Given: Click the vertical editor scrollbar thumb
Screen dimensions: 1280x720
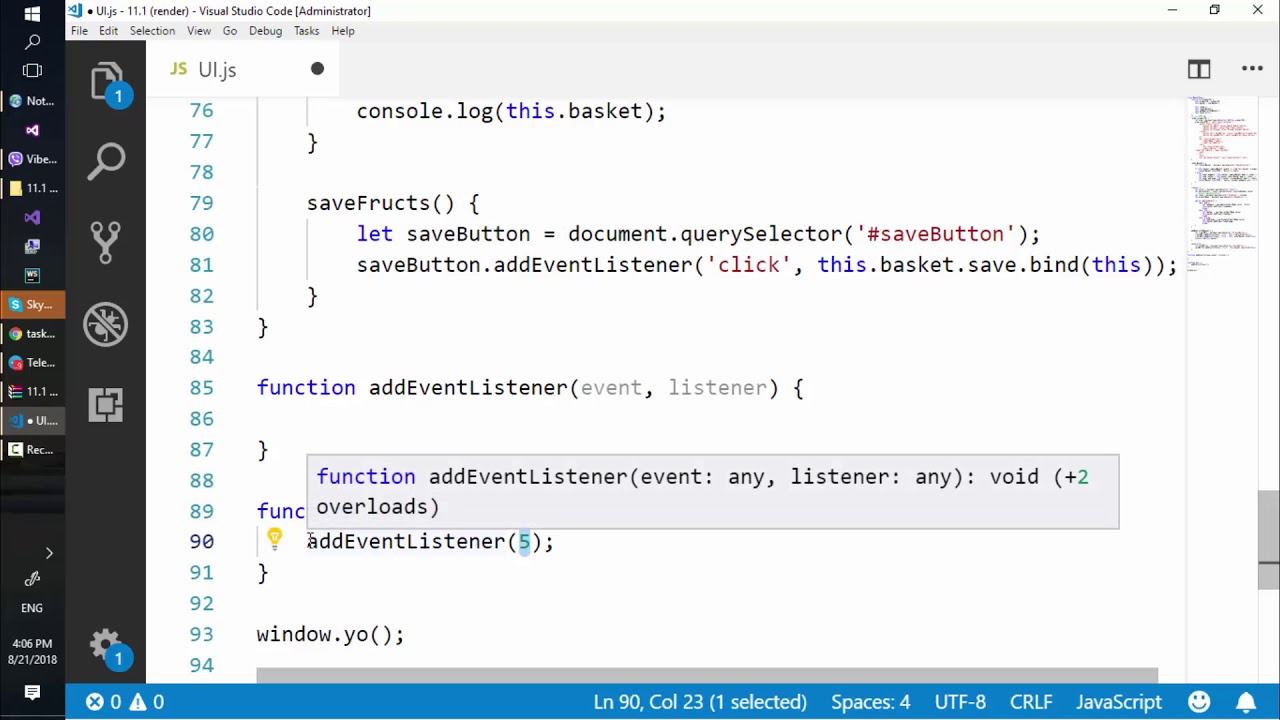Looking at the screenshot, I should pyautogui.click(x=1268, y=540).
